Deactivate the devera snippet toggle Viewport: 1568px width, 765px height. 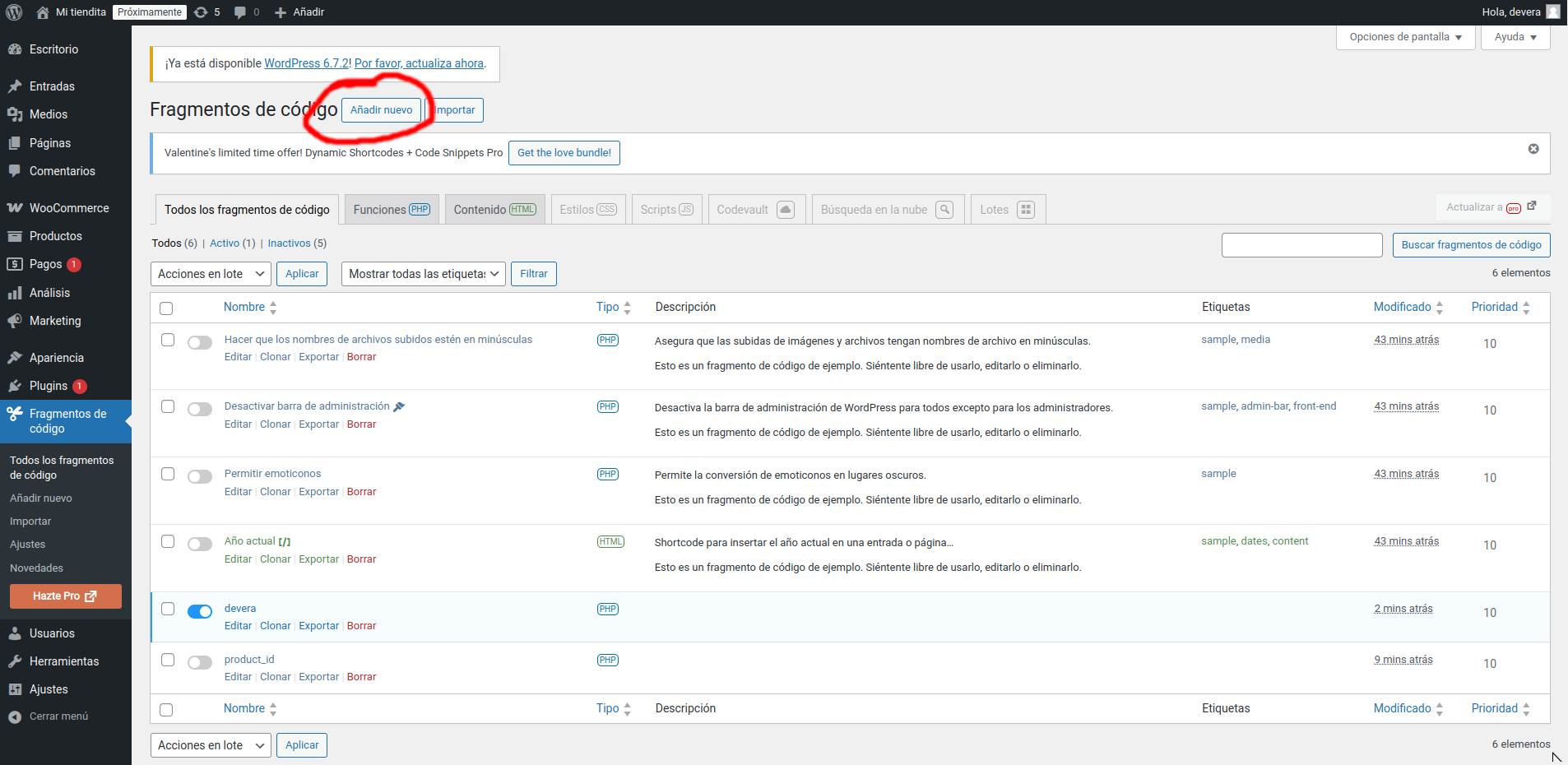(200, 611)
